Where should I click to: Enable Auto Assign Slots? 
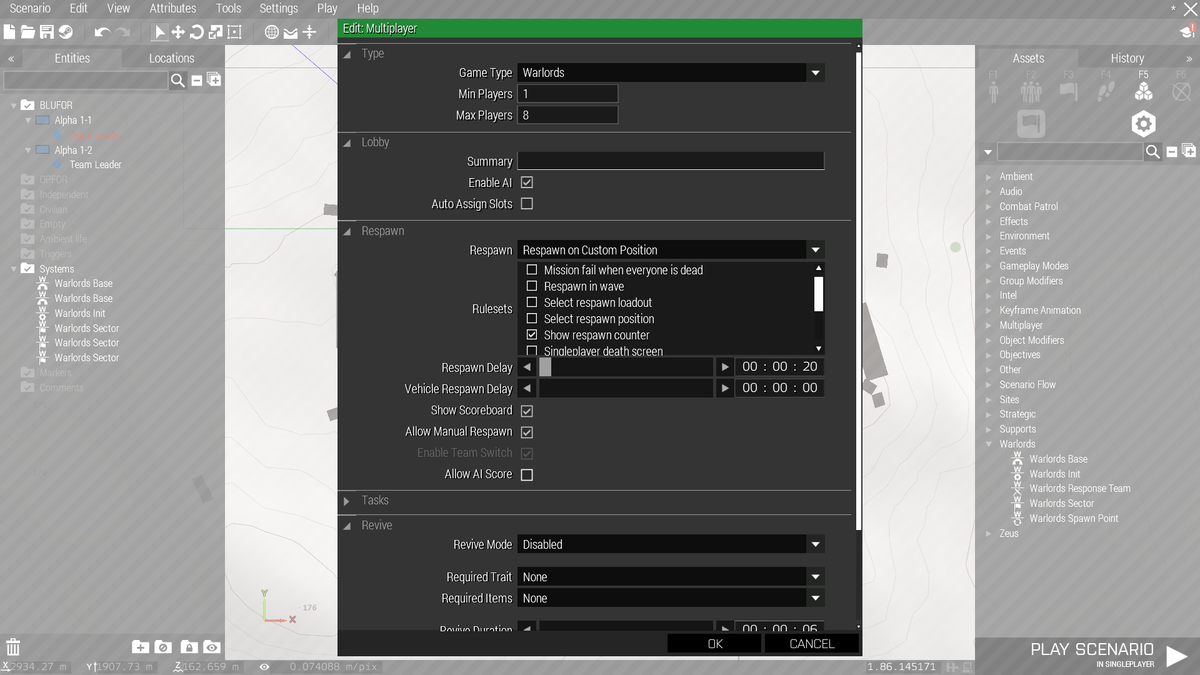(525, 202)
